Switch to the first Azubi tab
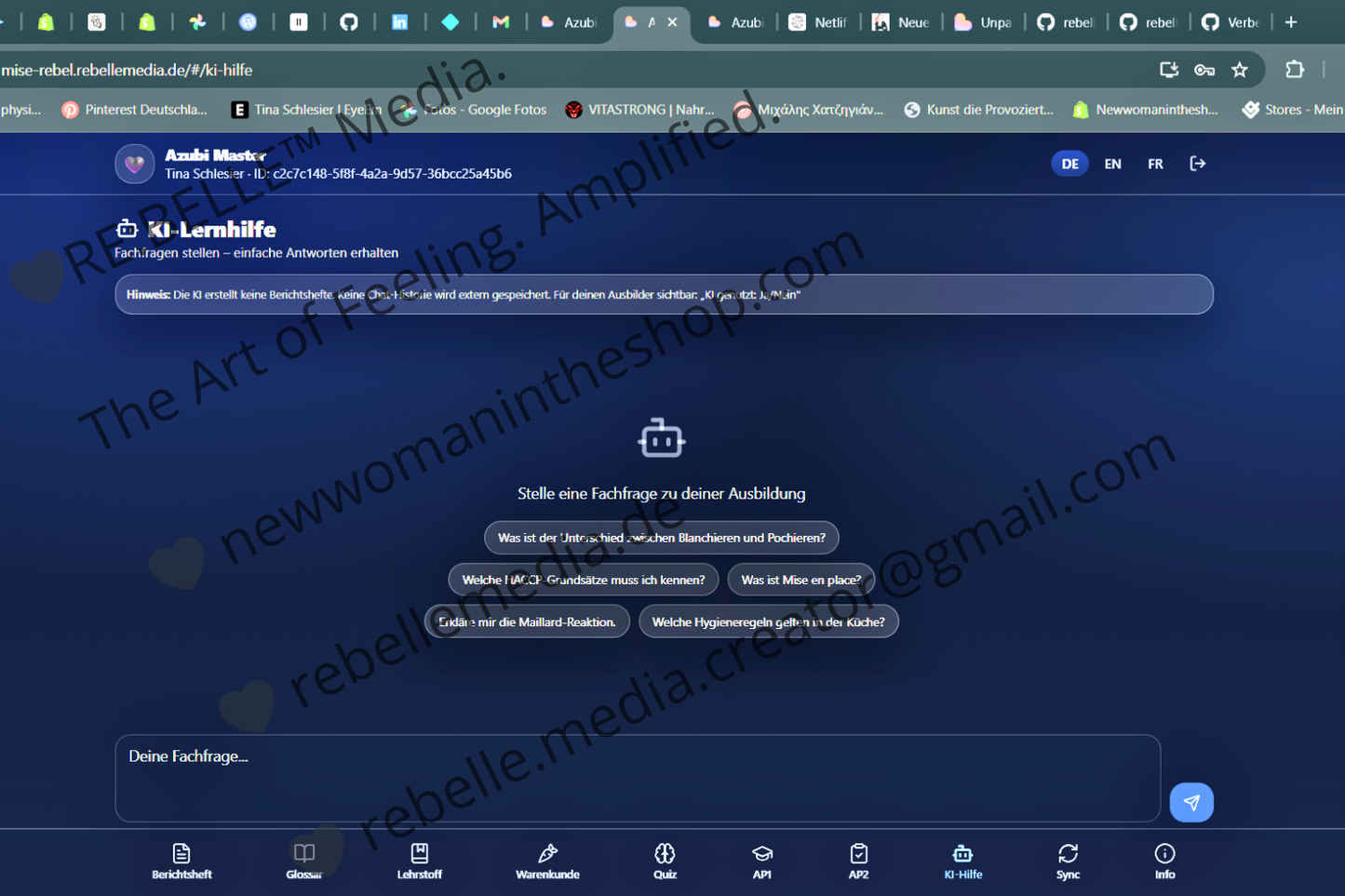Image resolution: width=1345 pixels, height=896 pixels. coord(568,21)
